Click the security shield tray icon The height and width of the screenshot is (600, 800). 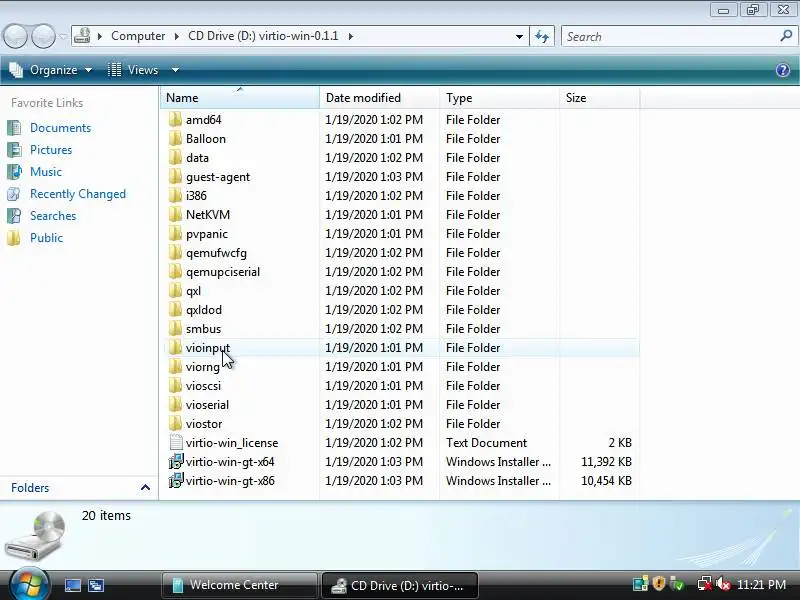[659, 583]
